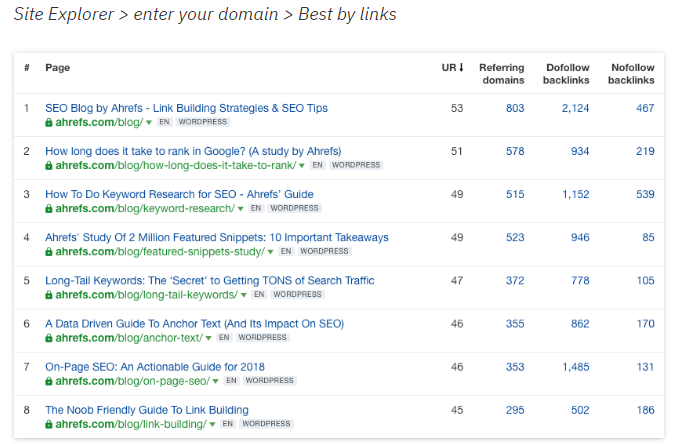Sort by the Dofollow backlinks column header

[x=567, y=74]
